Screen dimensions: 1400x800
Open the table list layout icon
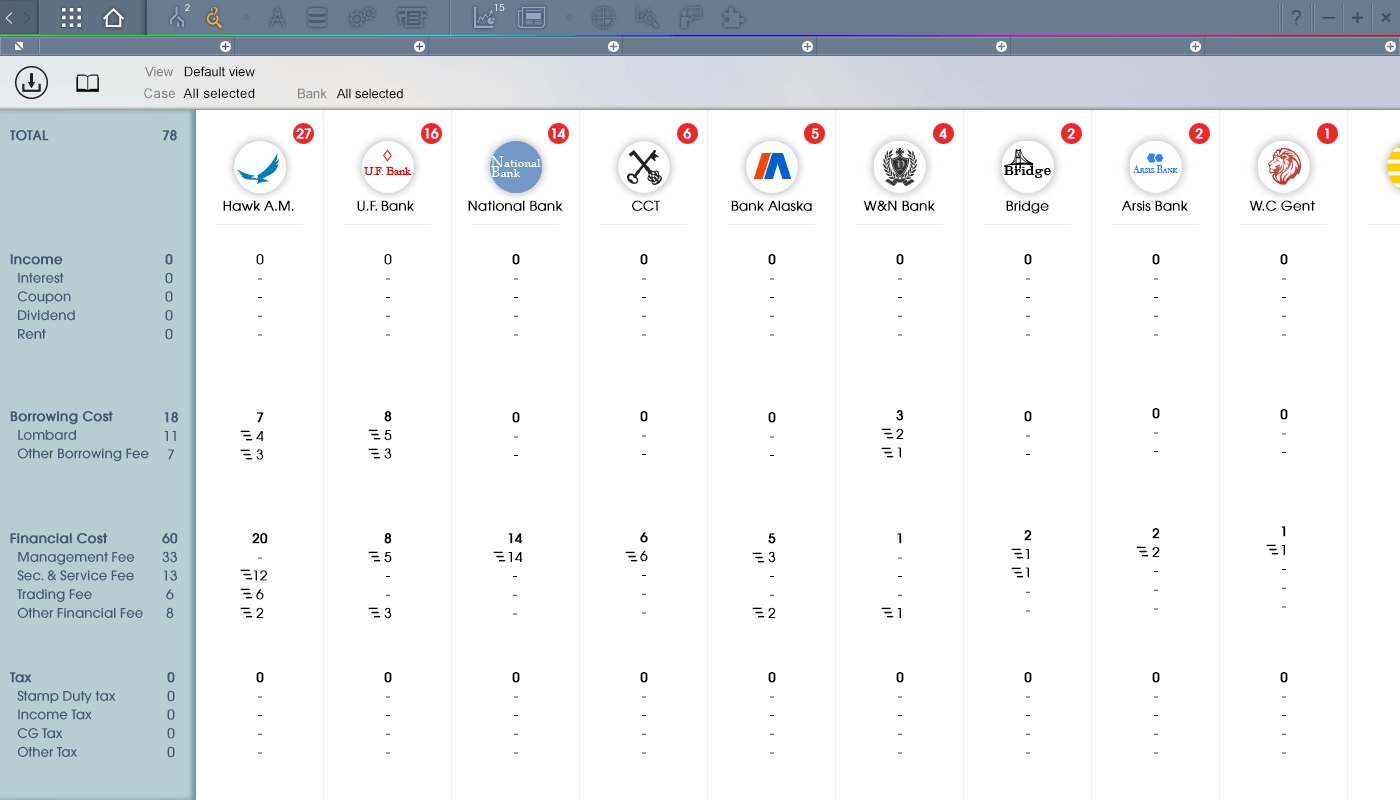tap(411, 17)
